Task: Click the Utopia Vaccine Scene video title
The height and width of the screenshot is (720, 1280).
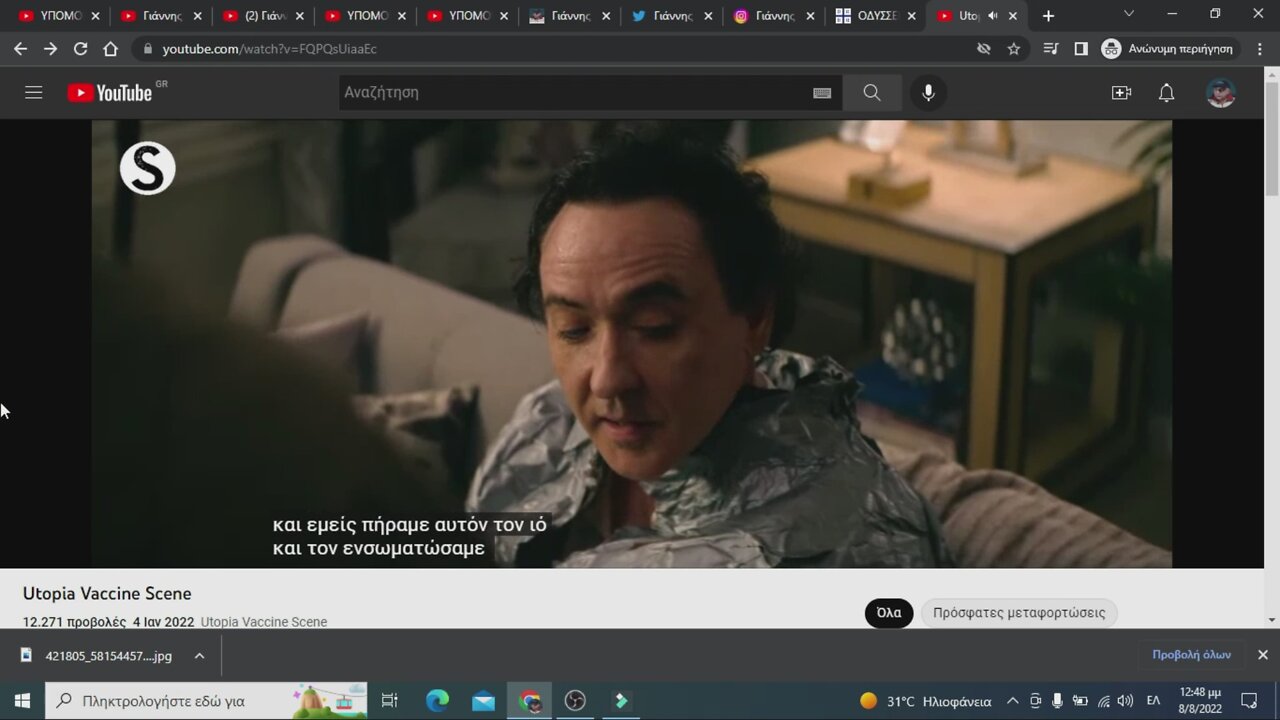Action: [107, 594]
